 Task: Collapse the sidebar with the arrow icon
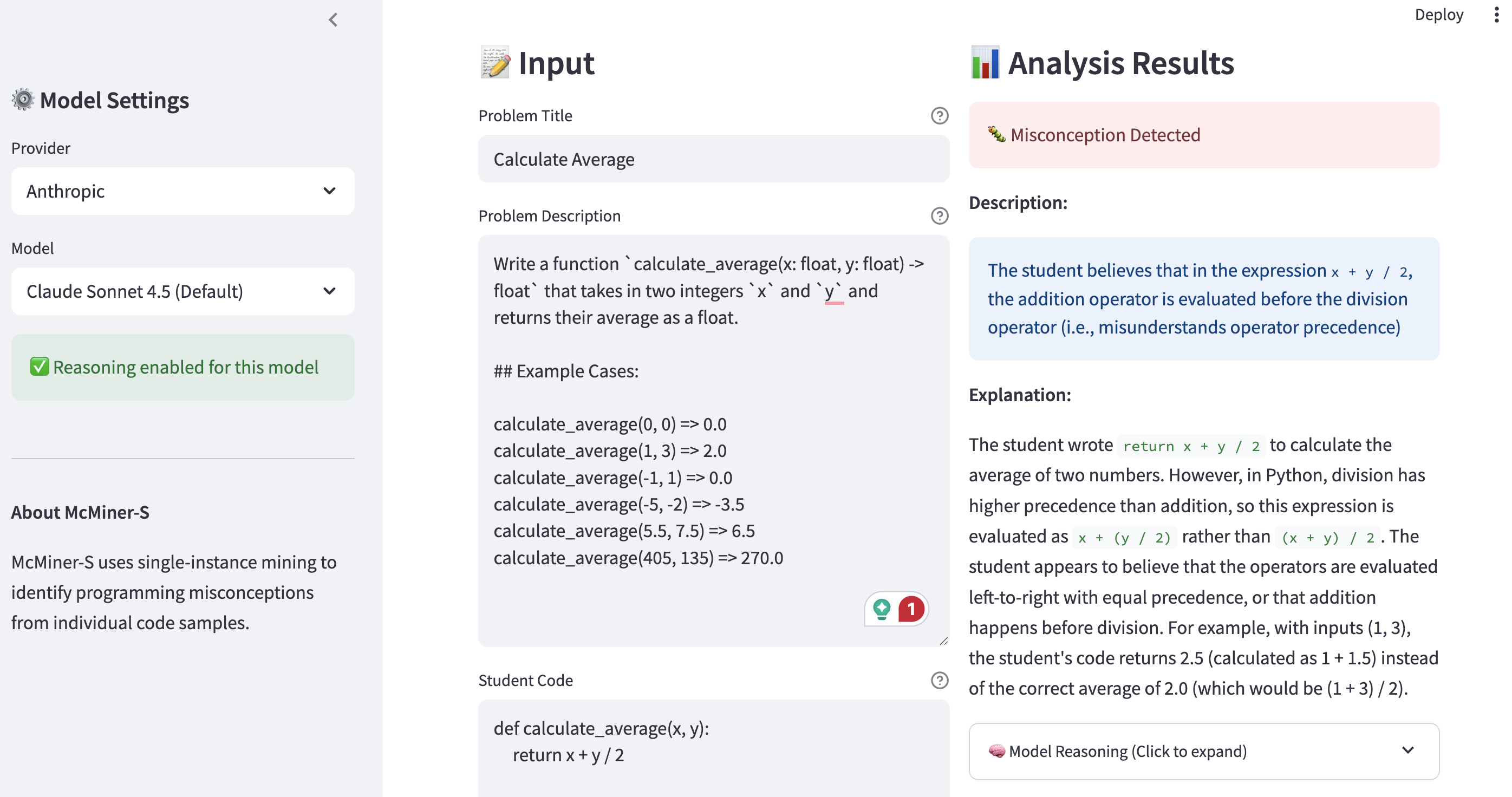(x=334, y=20)
